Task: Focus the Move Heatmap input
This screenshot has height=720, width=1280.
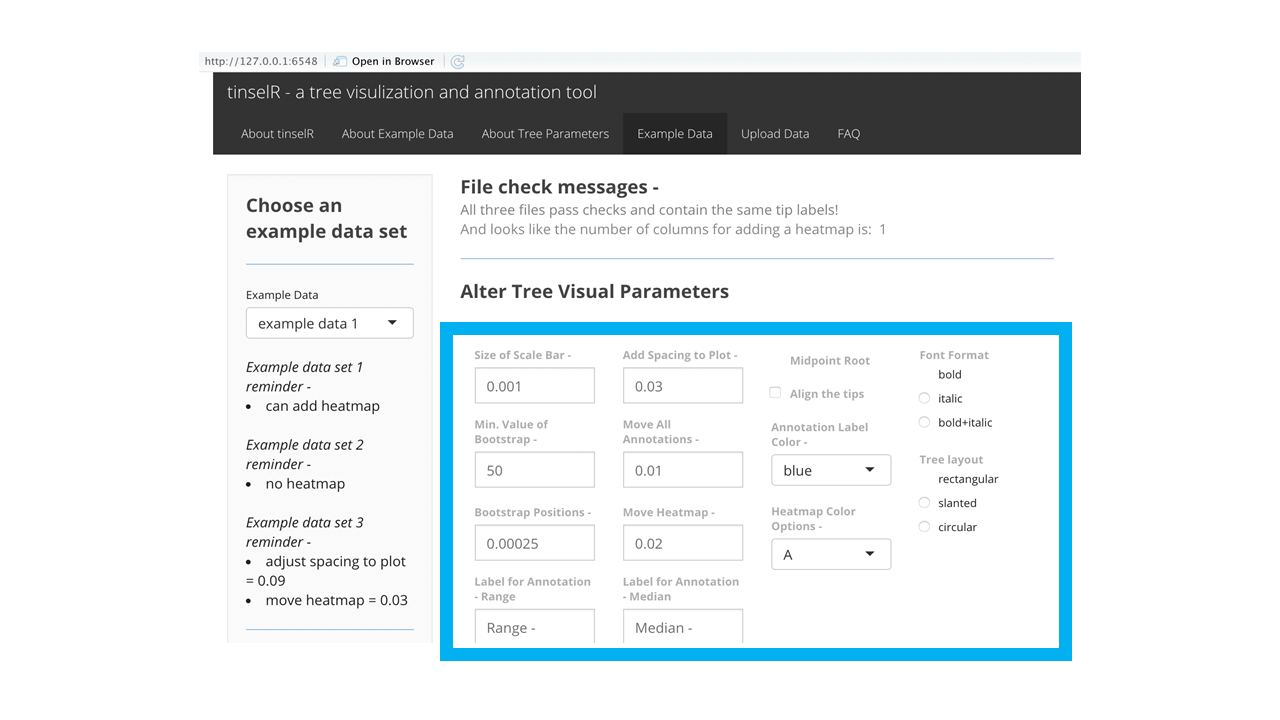Action: pos(683,543)
